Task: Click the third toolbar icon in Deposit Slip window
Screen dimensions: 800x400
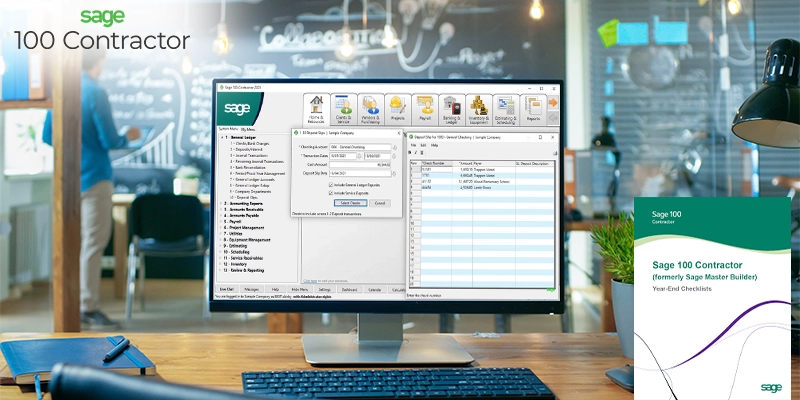Action: pyautogui.click(x=421, y=153)
